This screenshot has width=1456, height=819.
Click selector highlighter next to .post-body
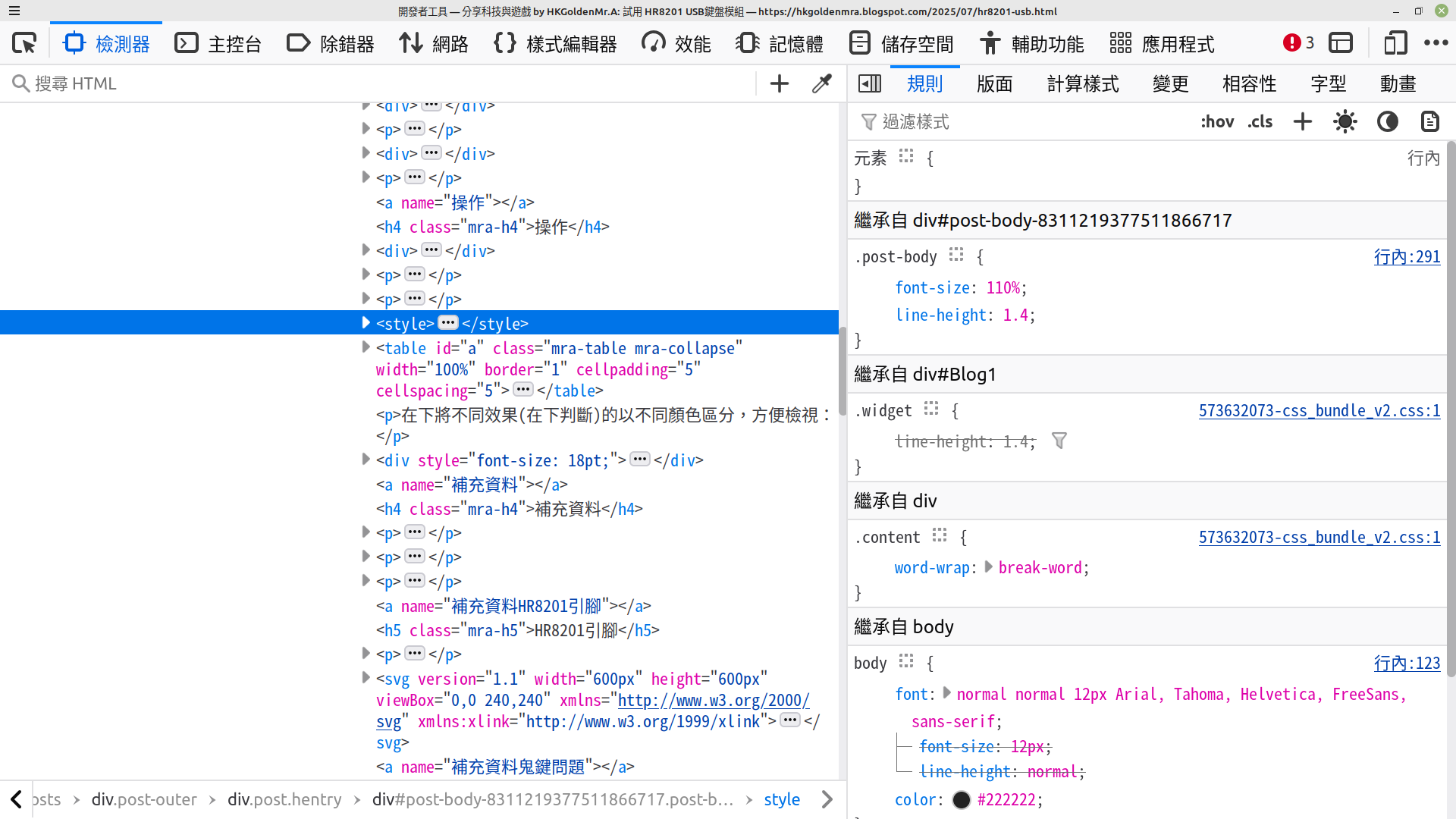(x=956, y=255)
